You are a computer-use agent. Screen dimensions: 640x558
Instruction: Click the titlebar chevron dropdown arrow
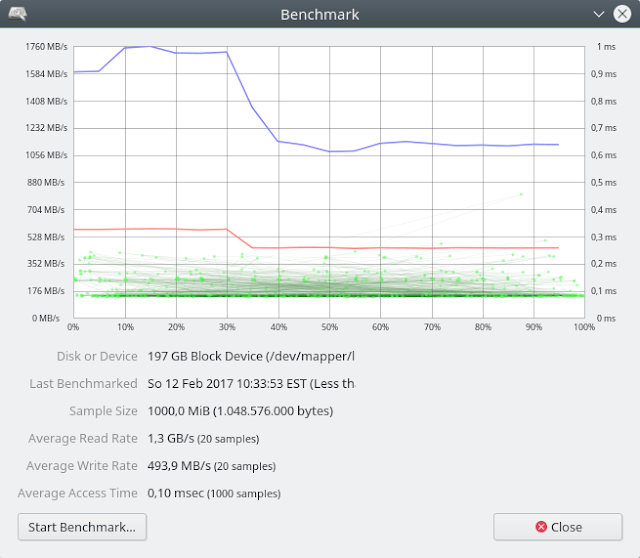pos(598,14)
